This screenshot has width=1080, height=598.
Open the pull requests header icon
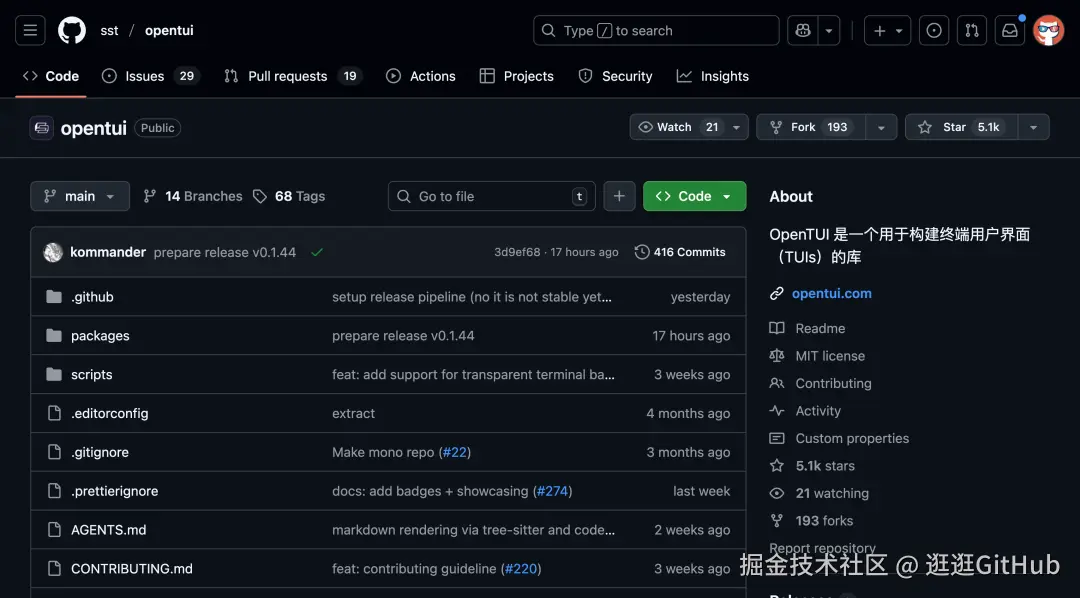(x=971, y=31)
